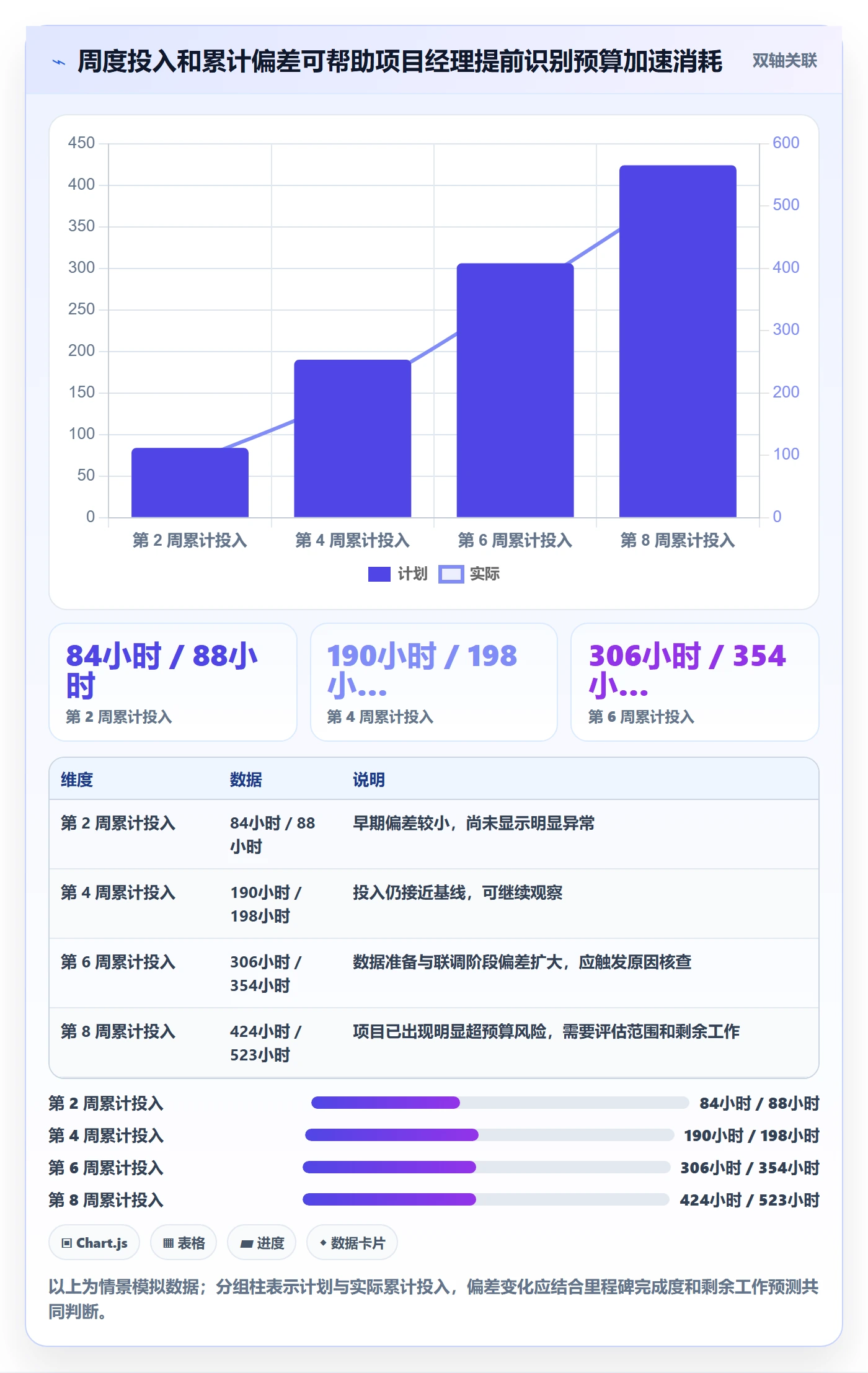Click the 第 8 周累计投入 progress bar
The height and width of the screenshot is (1373, 868).
(x=485, y=1199)
